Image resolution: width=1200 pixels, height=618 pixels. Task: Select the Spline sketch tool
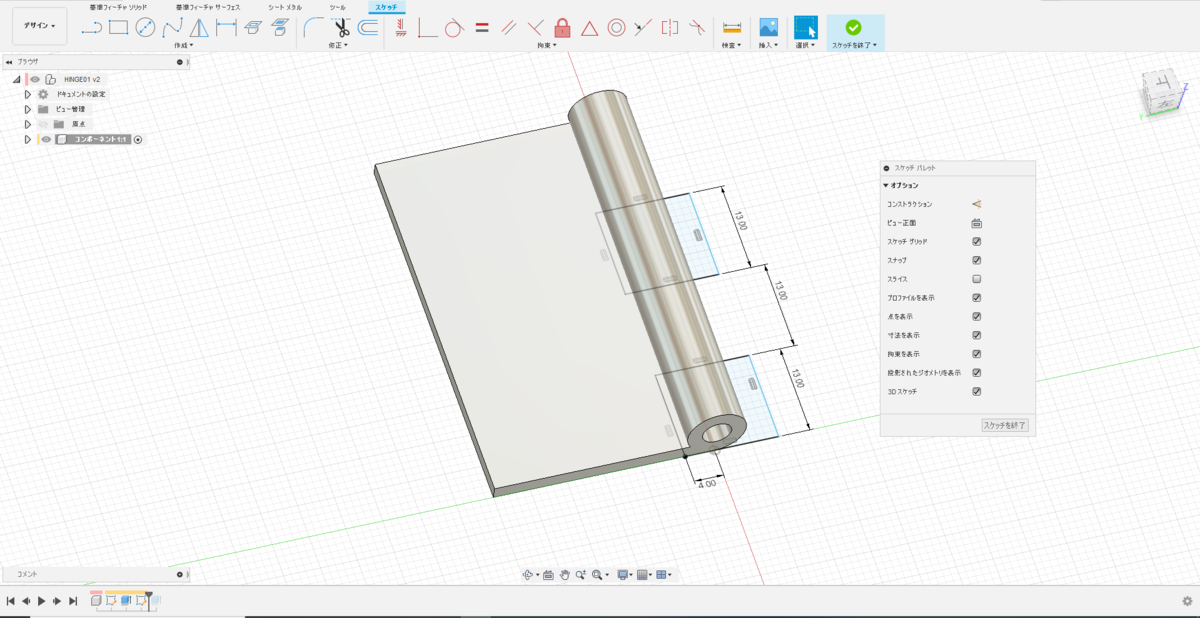click(x=172, y=28)
